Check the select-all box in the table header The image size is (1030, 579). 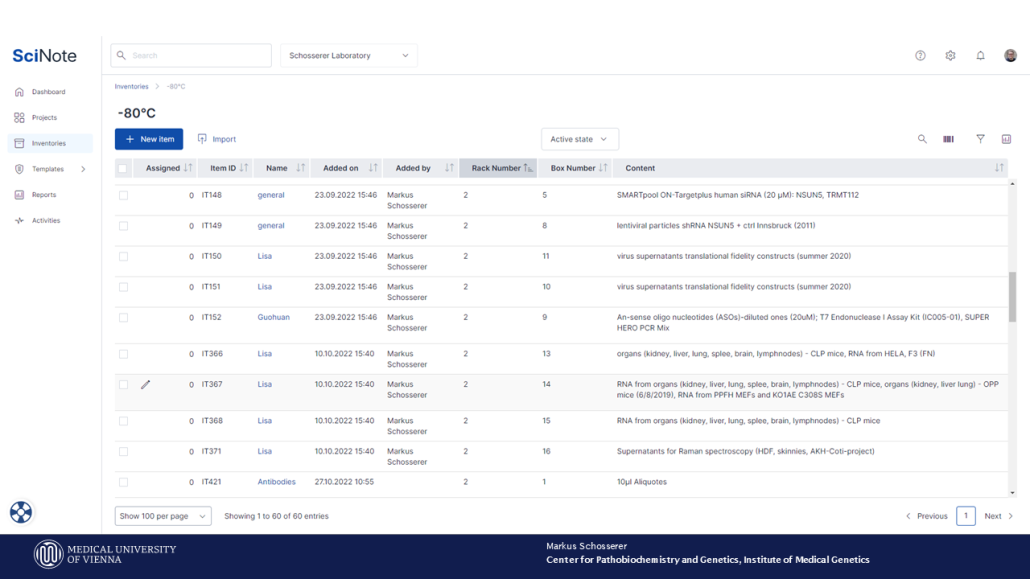click(123, 168)
